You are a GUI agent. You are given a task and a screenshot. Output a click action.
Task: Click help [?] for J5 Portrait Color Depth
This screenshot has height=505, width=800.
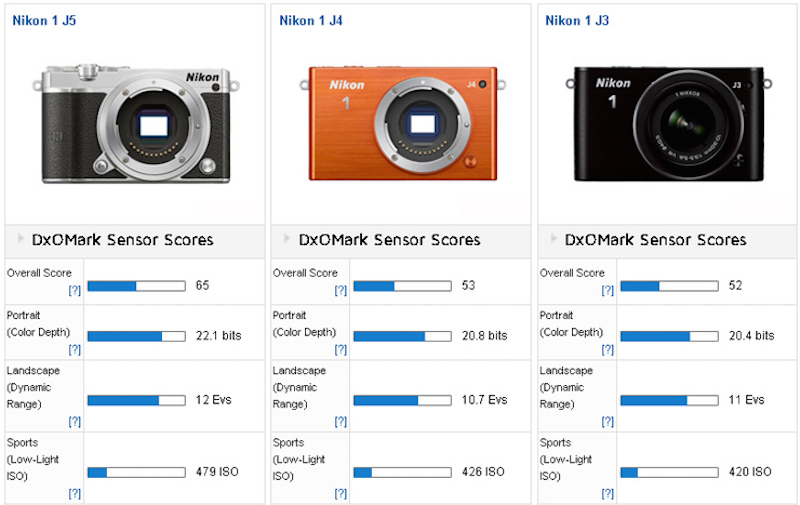click(74, 350)
